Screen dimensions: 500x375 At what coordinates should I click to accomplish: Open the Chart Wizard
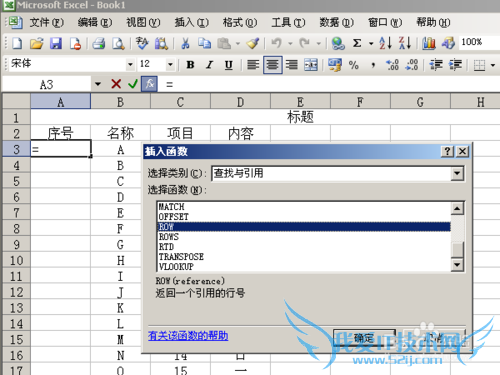click(x=429, y=43)
